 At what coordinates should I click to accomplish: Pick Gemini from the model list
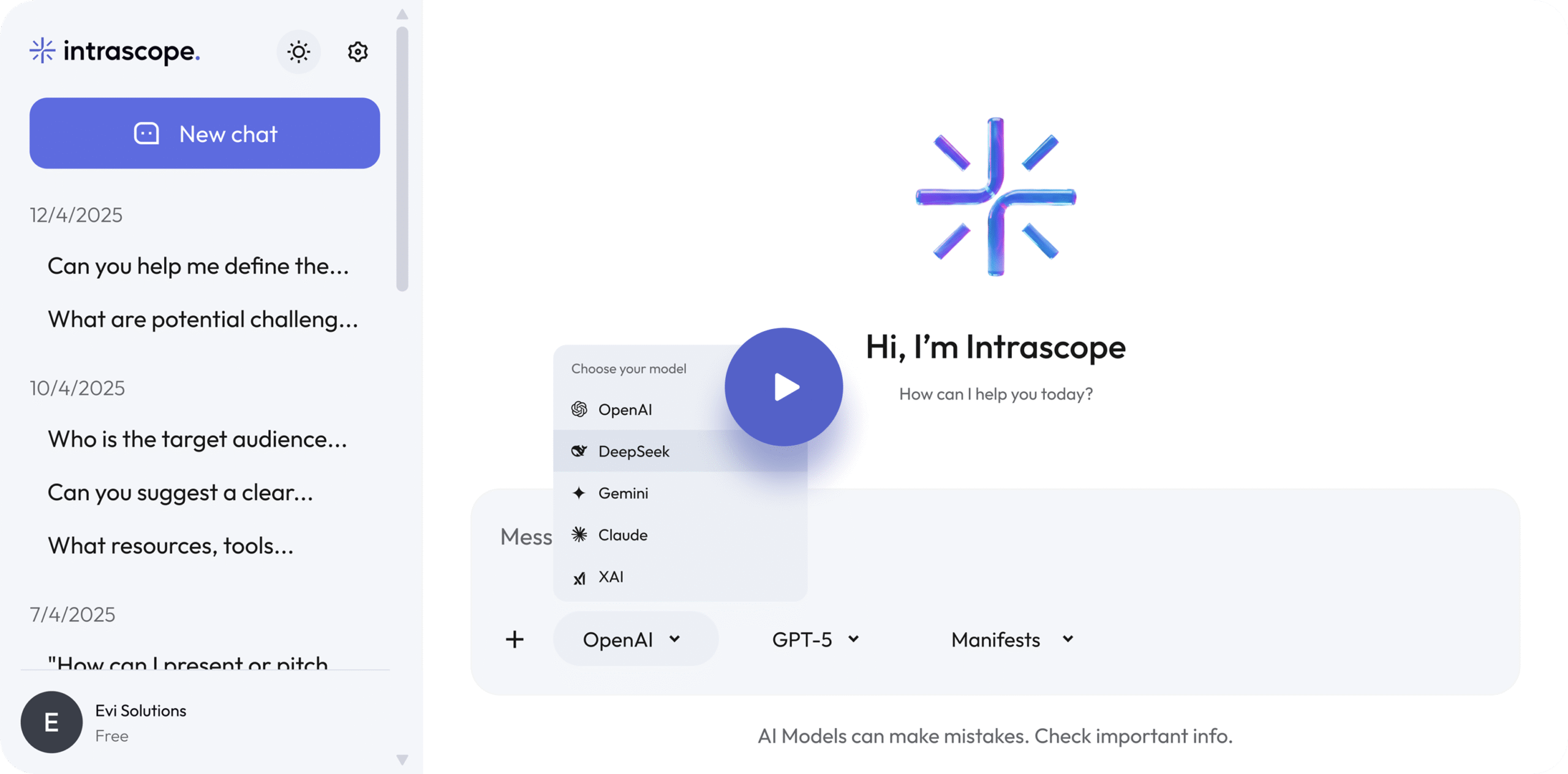point(623,493)
